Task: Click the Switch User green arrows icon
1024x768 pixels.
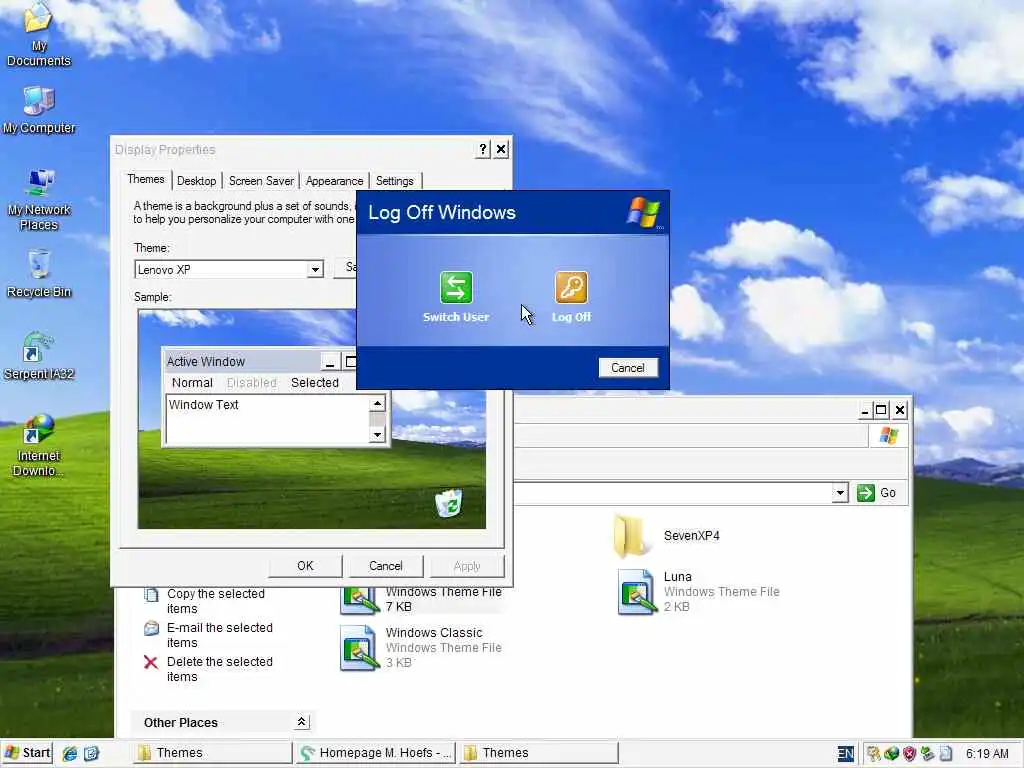Action: [x=456, y=287]
